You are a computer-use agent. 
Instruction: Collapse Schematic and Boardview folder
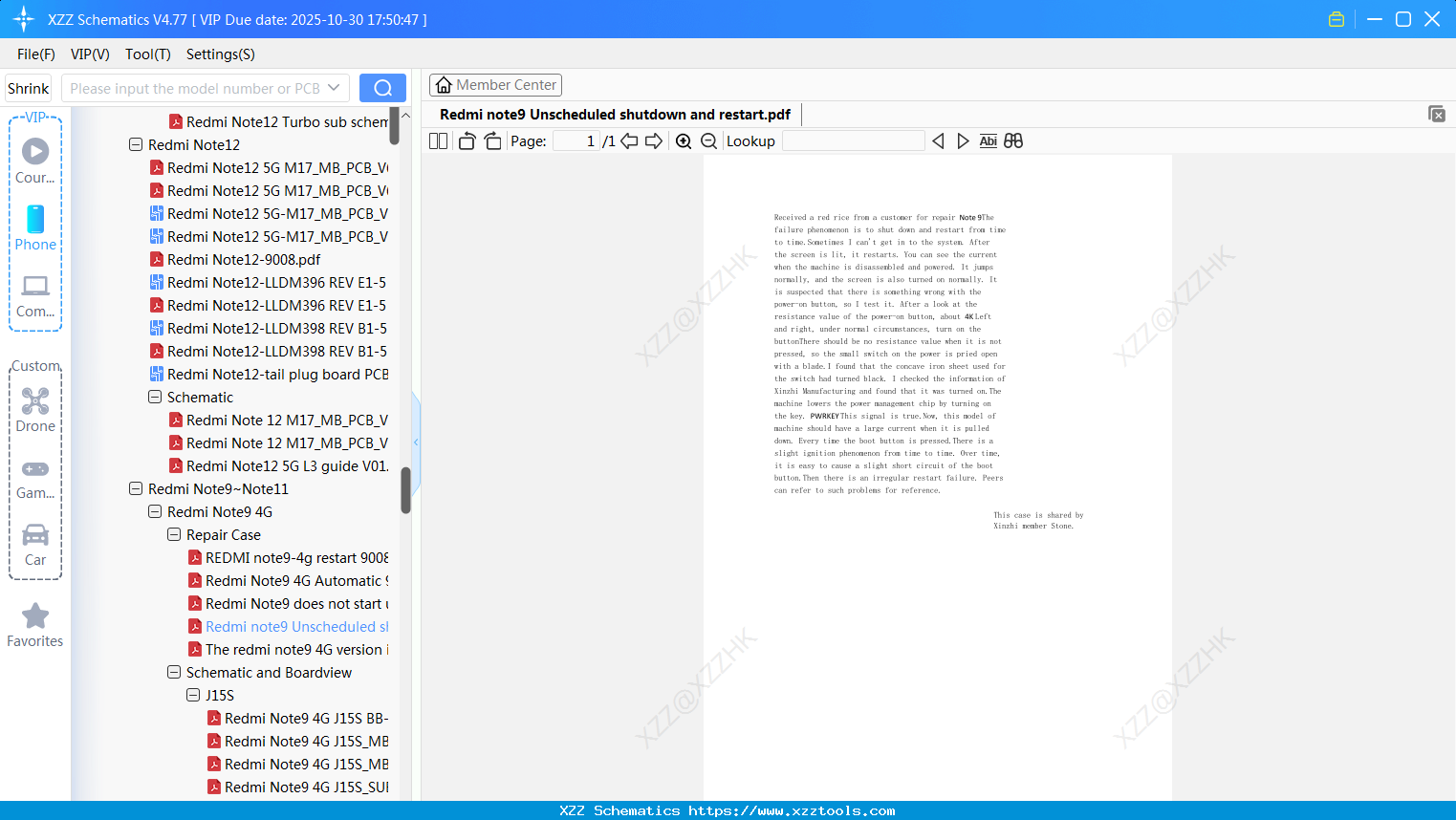click(x=174, y=673)
